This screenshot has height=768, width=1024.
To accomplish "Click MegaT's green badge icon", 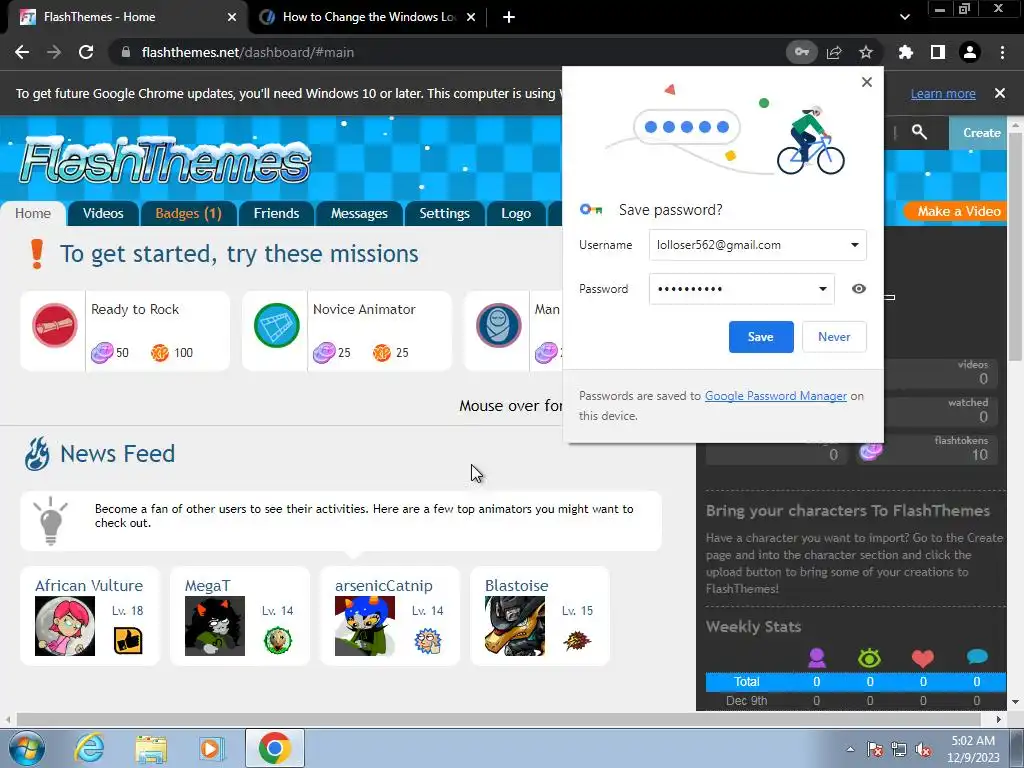I will pos(278,641).
